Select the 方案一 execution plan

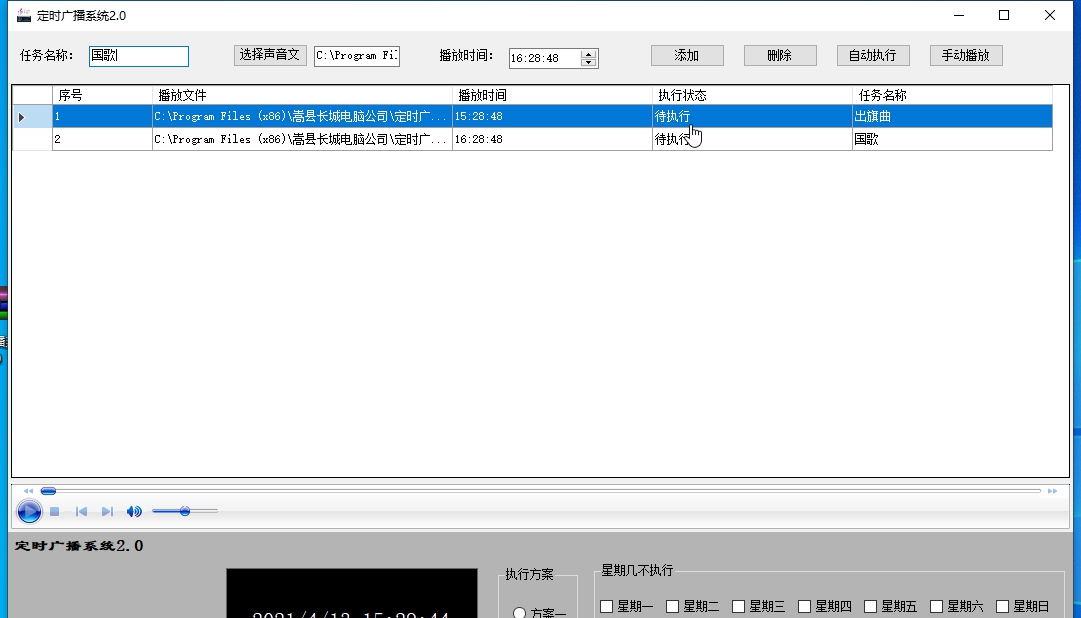coord(519,615)
